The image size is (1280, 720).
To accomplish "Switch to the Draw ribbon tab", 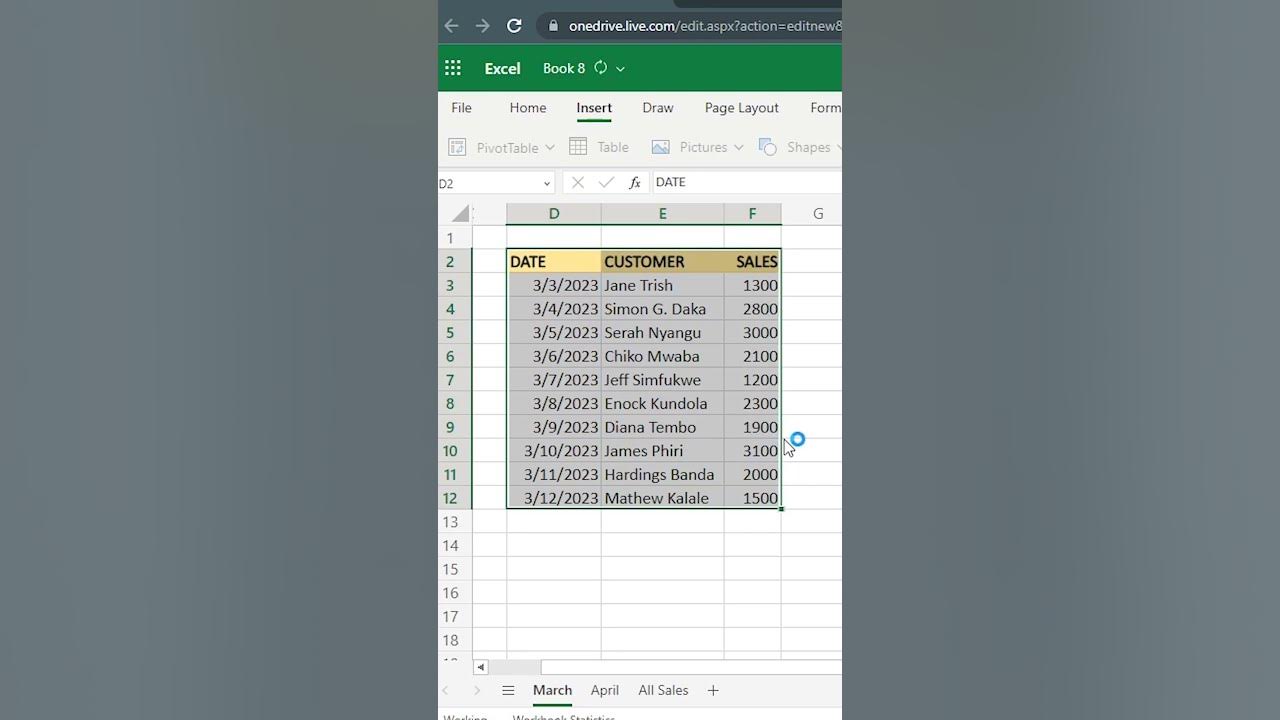I will 658,108.
